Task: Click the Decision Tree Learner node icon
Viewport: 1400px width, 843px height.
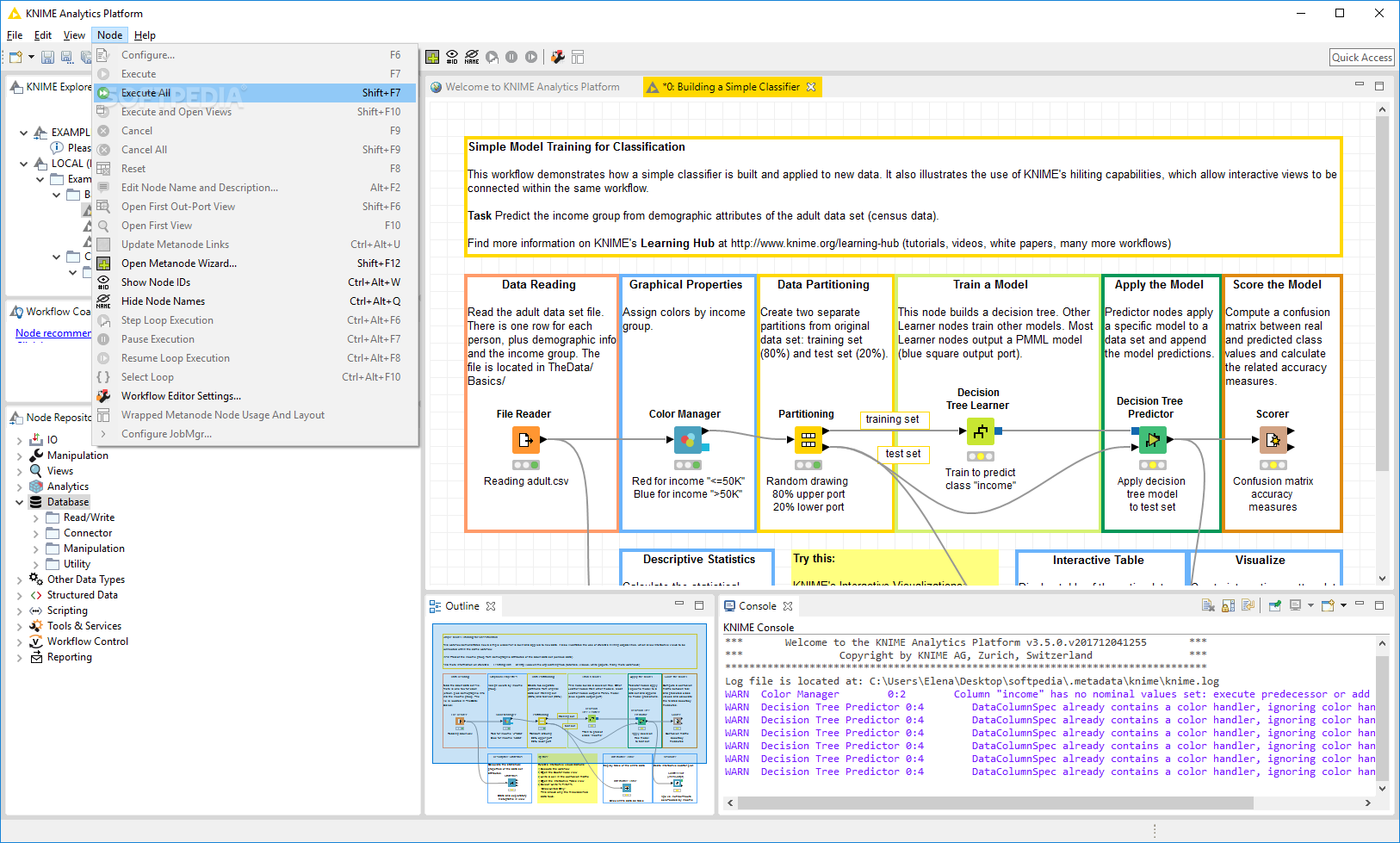Action: coord(981,431)
